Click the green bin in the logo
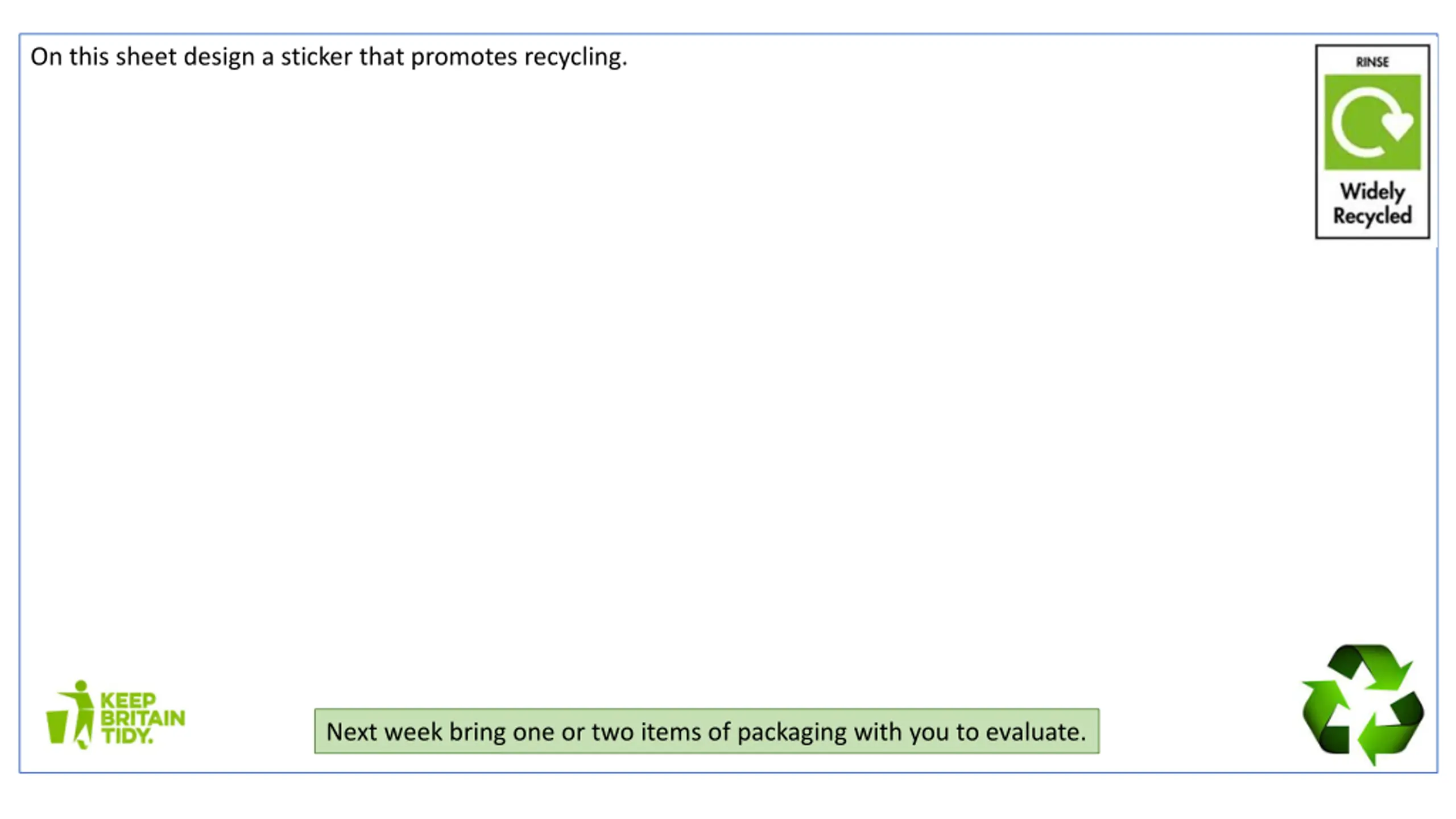 [x=57, y=726]
